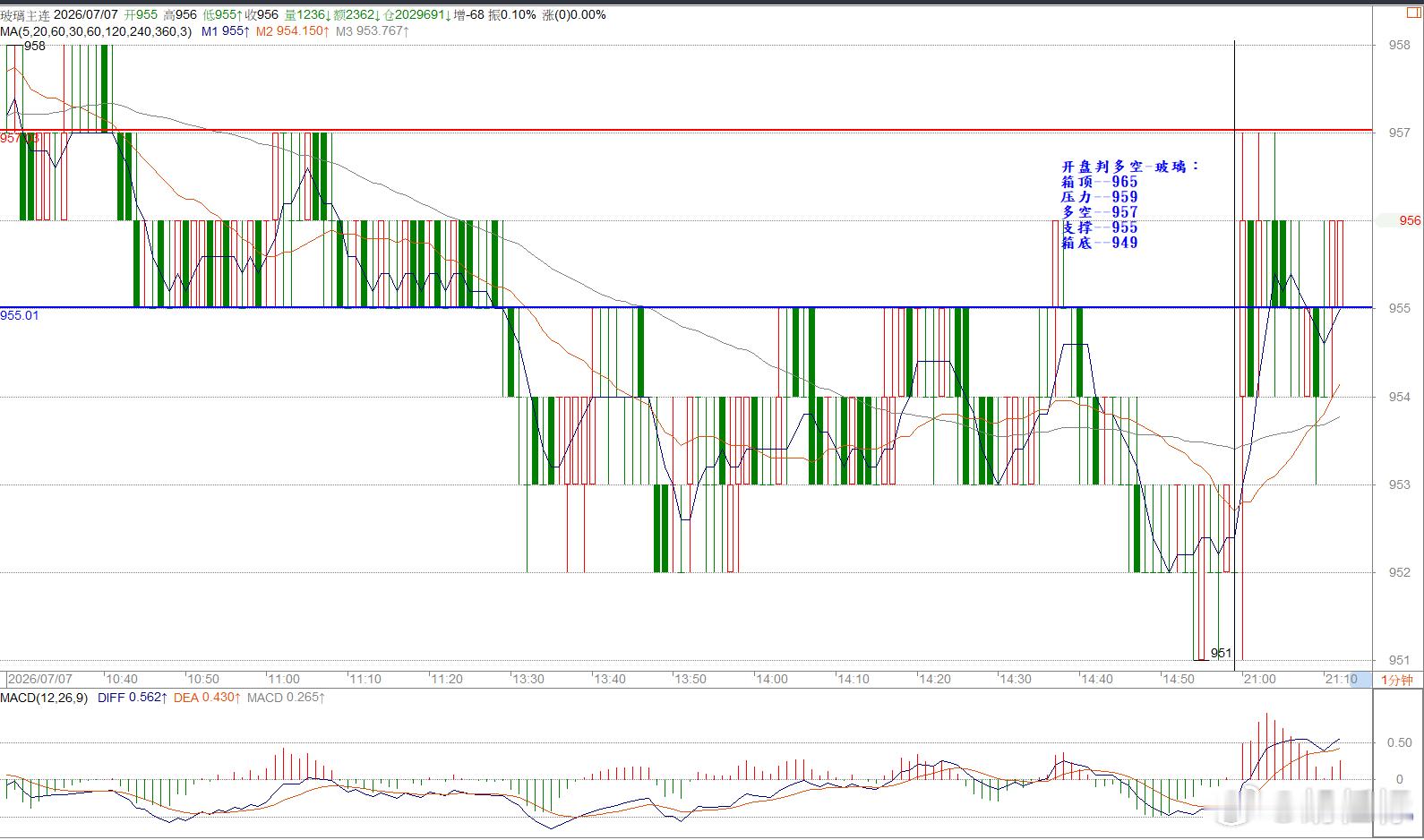Screen dimensions: 1424x840
Task: Open the 1分钟 period selector
Action: [x=1396, y=680]
